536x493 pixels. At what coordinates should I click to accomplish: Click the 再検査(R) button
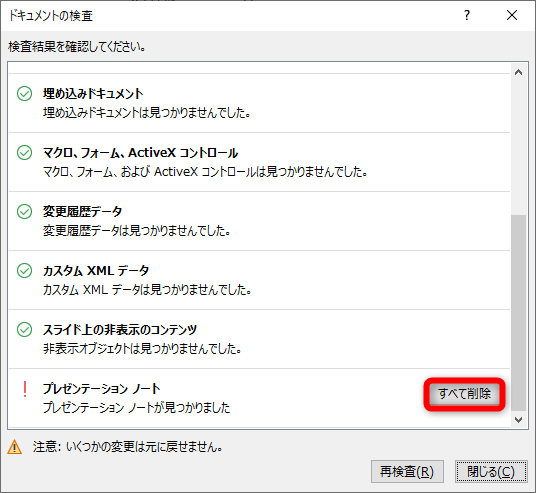407,472
